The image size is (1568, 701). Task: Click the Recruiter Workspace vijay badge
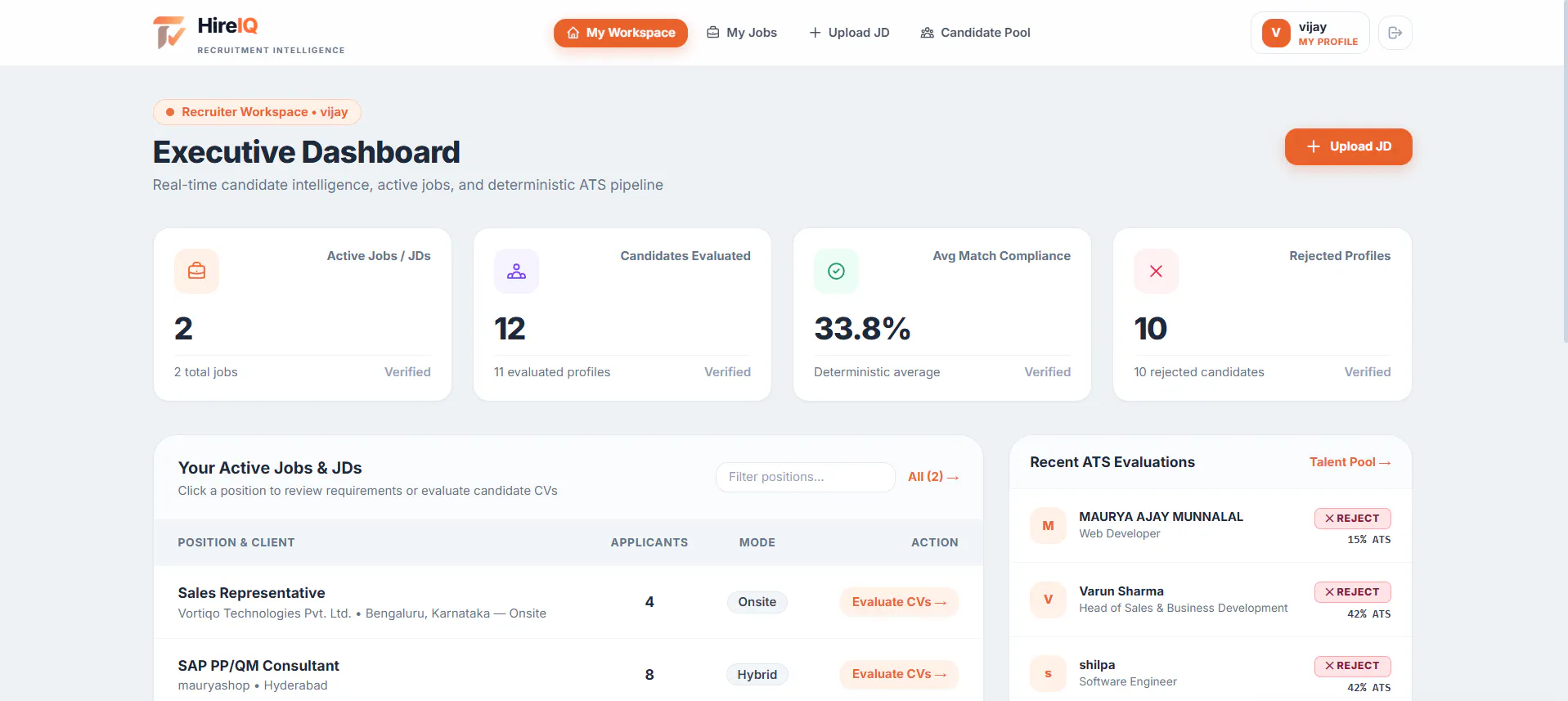257,112
